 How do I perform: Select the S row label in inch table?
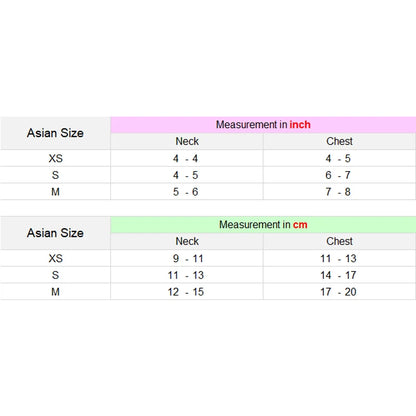55,175
